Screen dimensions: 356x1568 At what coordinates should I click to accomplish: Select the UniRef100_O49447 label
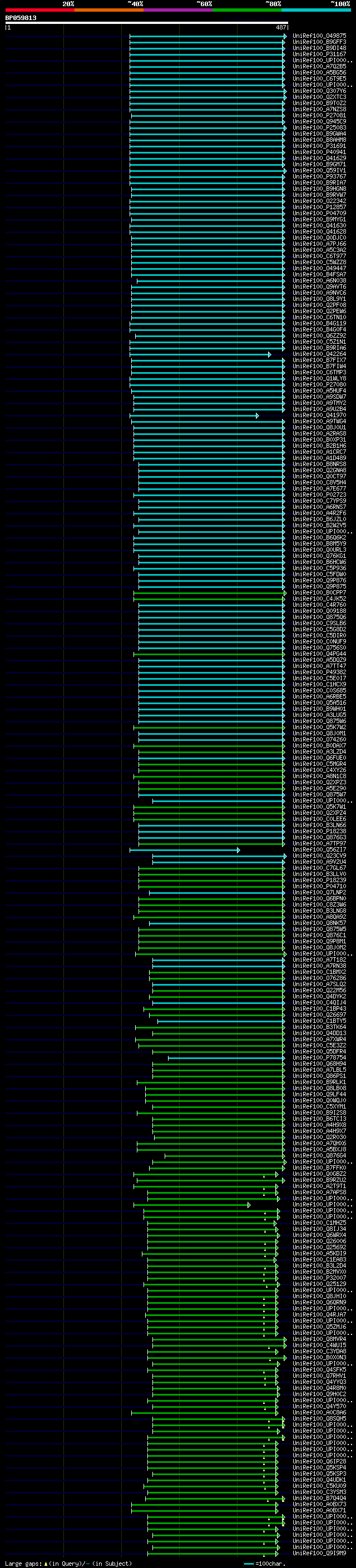tap(319, 269)
